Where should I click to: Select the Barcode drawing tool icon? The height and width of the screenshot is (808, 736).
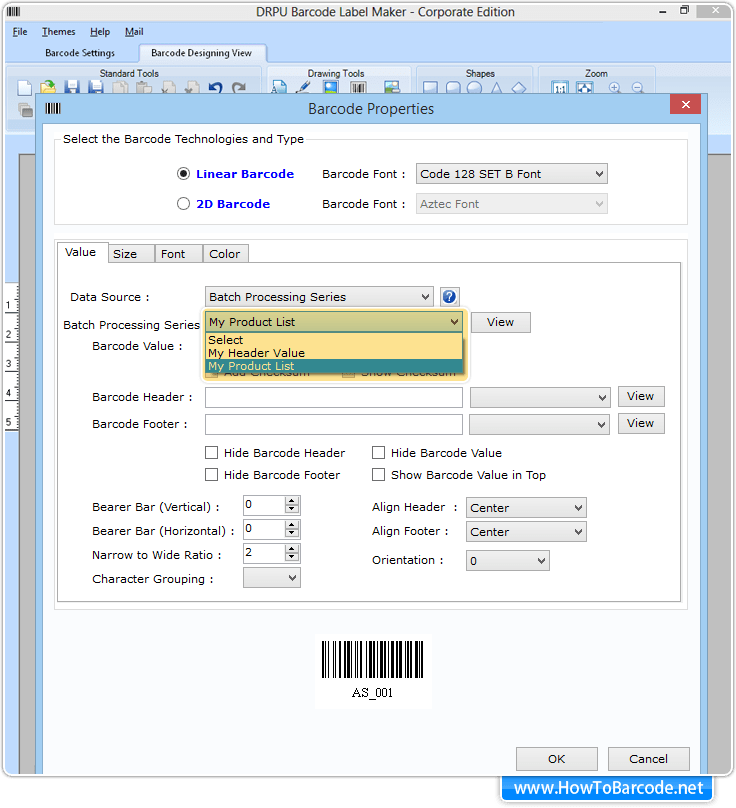pyautogui.click(x=358, y=88)
